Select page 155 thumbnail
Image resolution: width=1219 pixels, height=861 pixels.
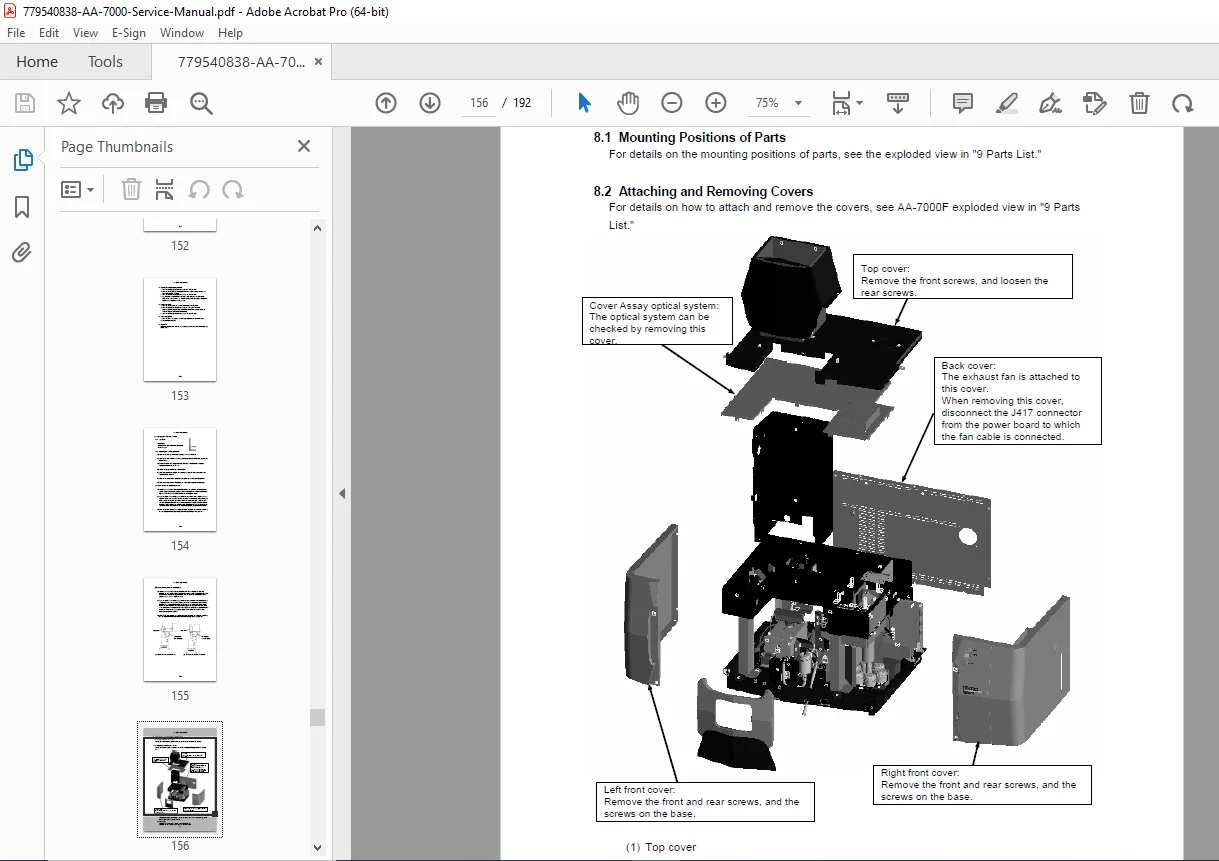(180, 630)
